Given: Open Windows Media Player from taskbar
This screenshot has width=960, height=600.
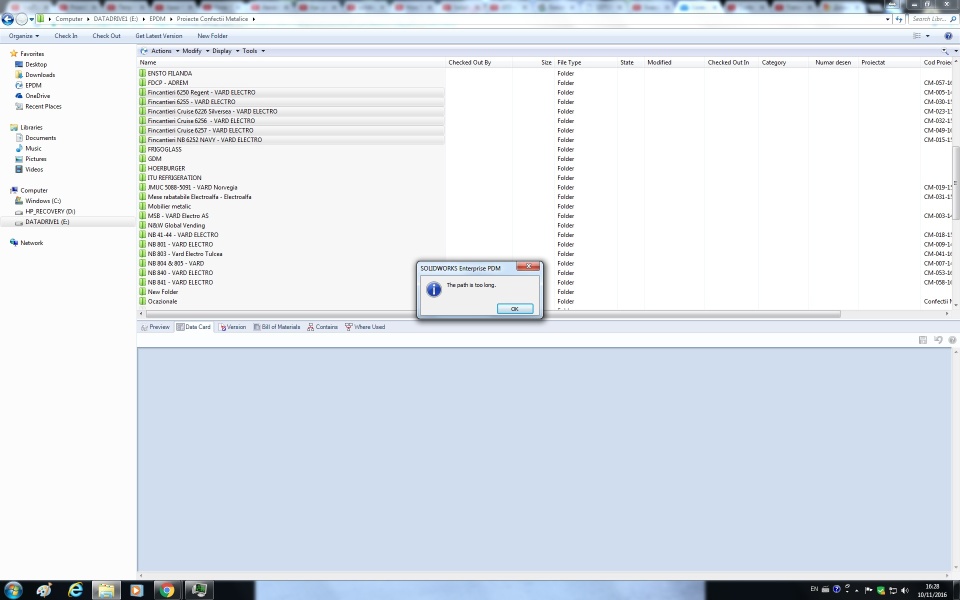Looking at the screenshot, I should point(136,590).
